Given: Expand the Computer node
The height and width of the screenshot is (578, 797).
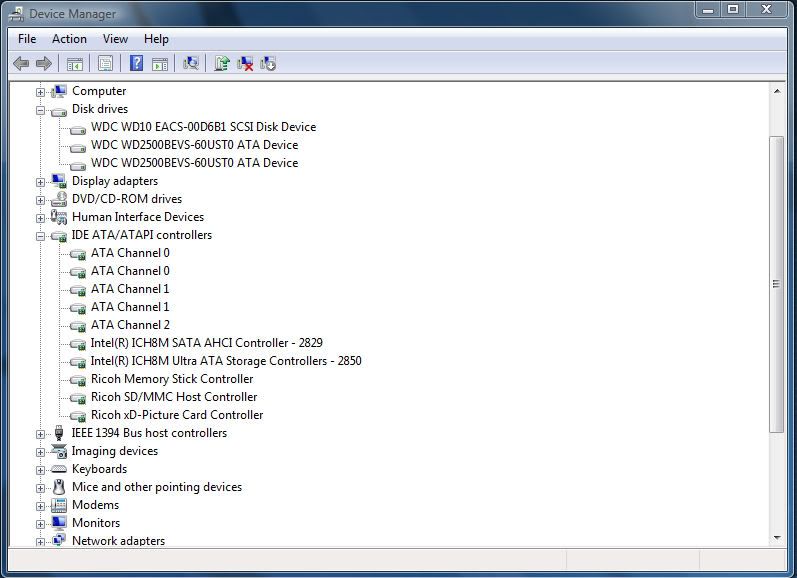Looking at the screenshot, I should (x=40, y=92).
